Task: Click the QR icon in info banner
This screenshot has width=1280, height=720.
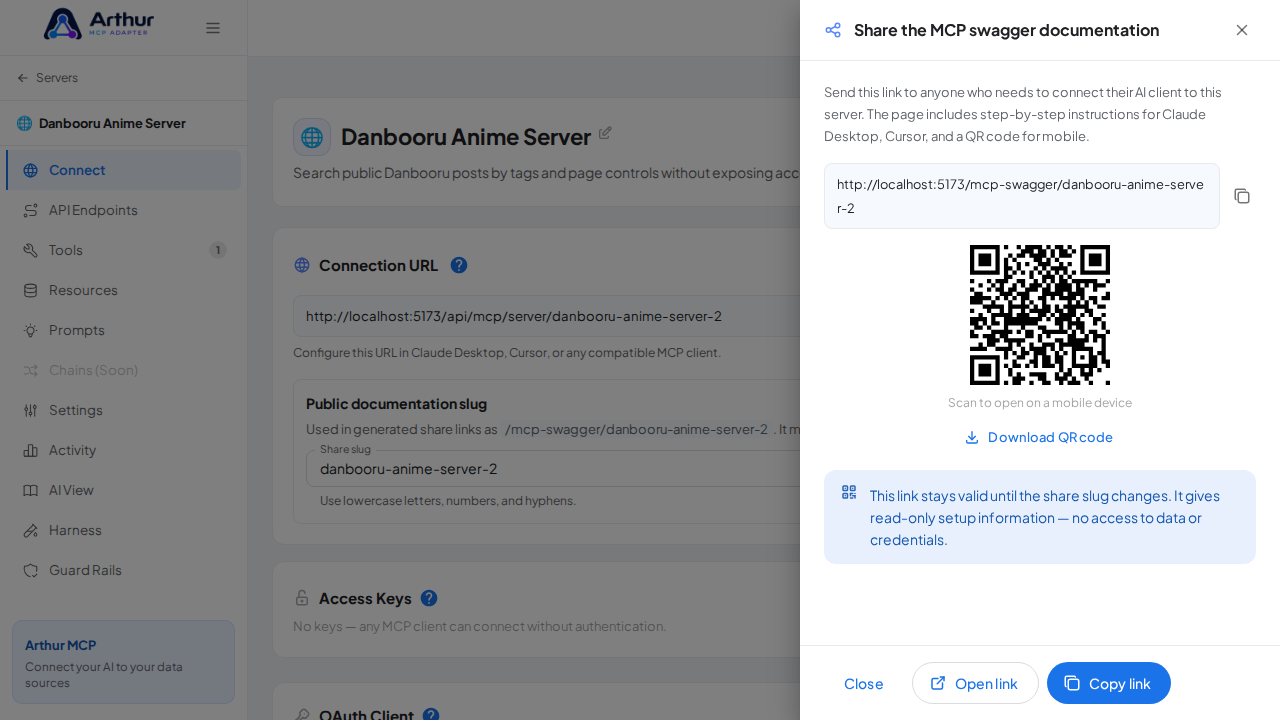Action: [849, 492]
